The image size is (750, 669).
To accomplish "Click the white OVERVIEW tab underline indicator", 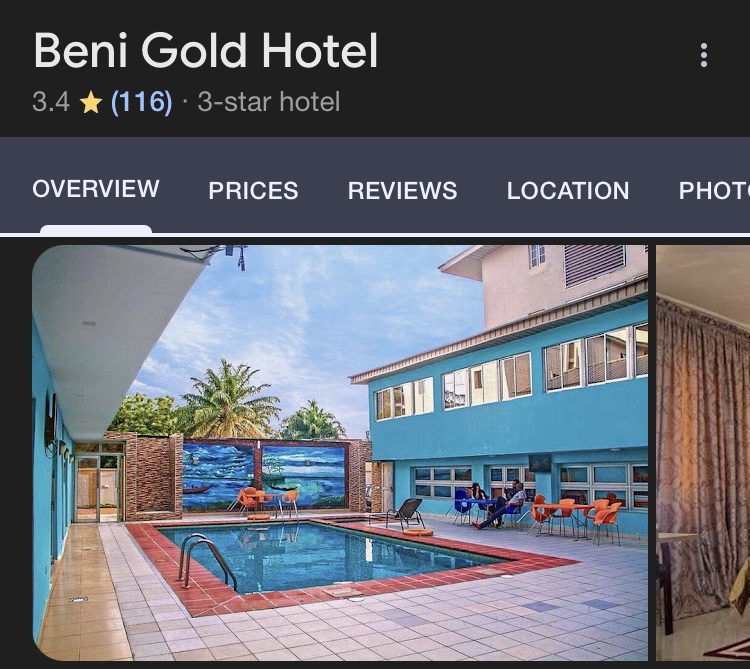I will click(96, 229).
